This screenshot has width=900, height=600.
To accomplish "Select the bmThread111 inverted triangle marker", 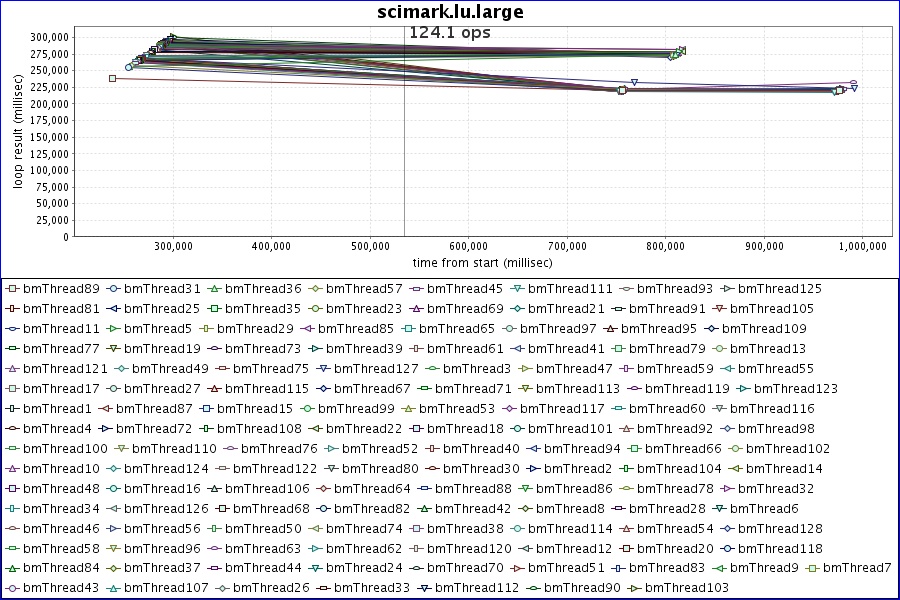I will click(518, 289).
